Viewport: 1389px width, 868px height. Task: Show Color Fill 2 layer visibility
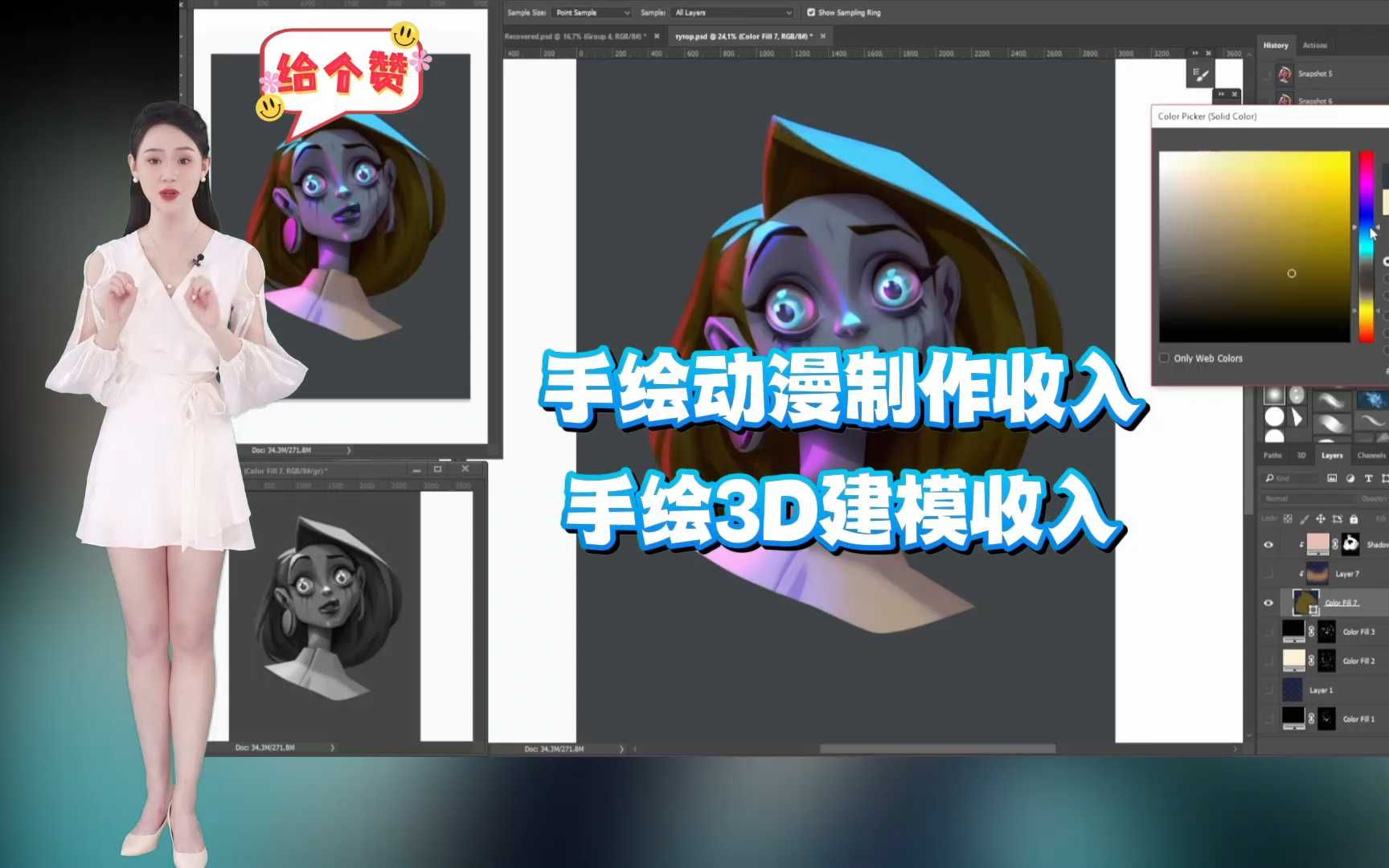1268,661
